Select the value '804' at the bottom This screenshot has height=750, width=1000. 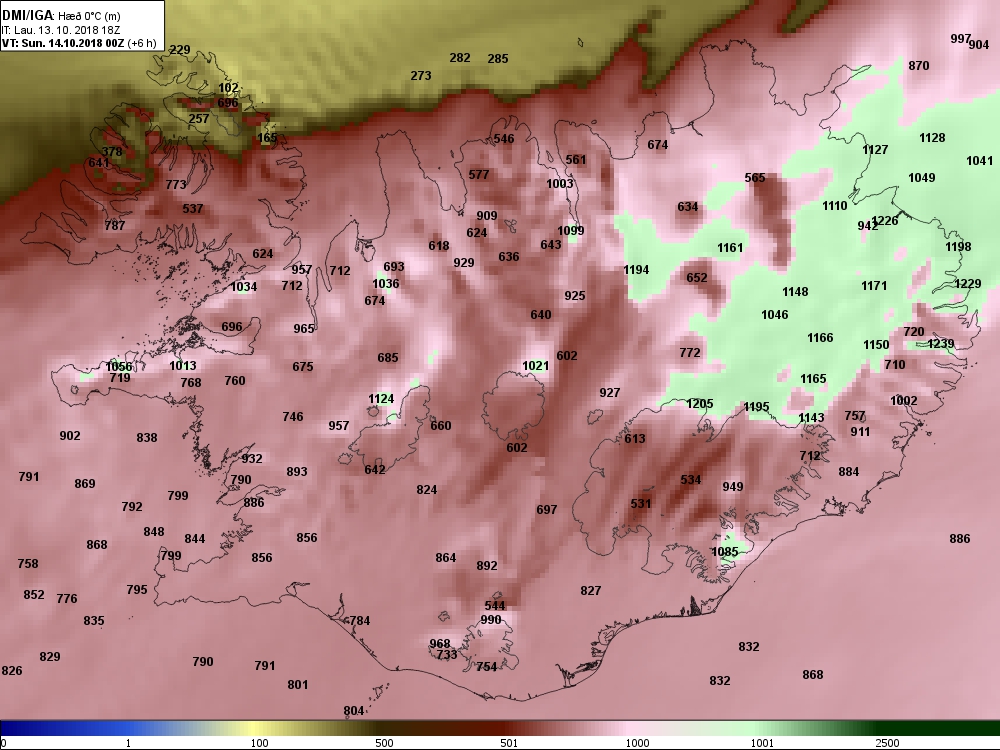pyautogui.click(x=354, y=711)
